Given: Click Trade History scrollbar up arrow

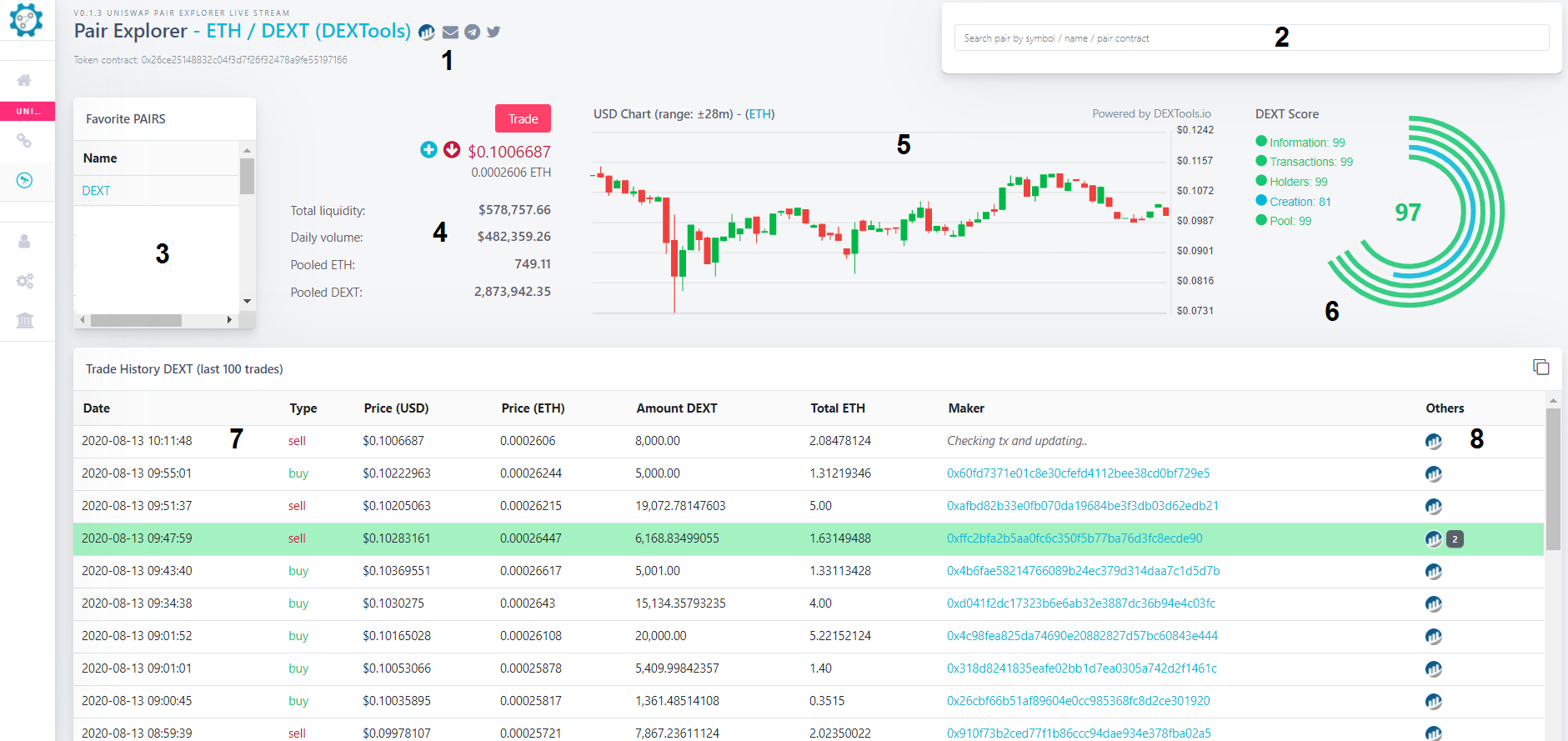Looking at the screenshot, I should click(1553, 401).
